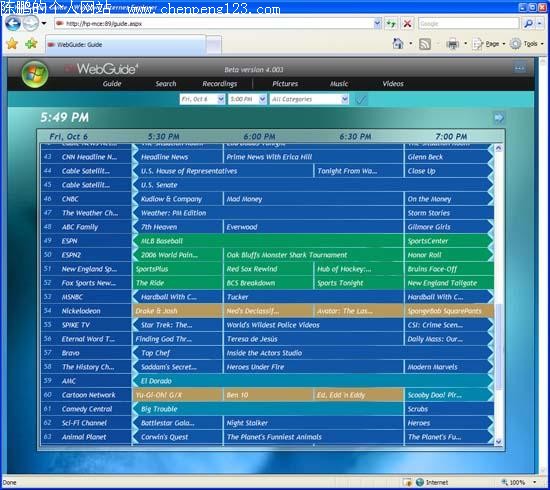Open the Videos navigation item
The width and height of the screenshot is (550, 490).
pyautogui.click(x=393, y=84)
